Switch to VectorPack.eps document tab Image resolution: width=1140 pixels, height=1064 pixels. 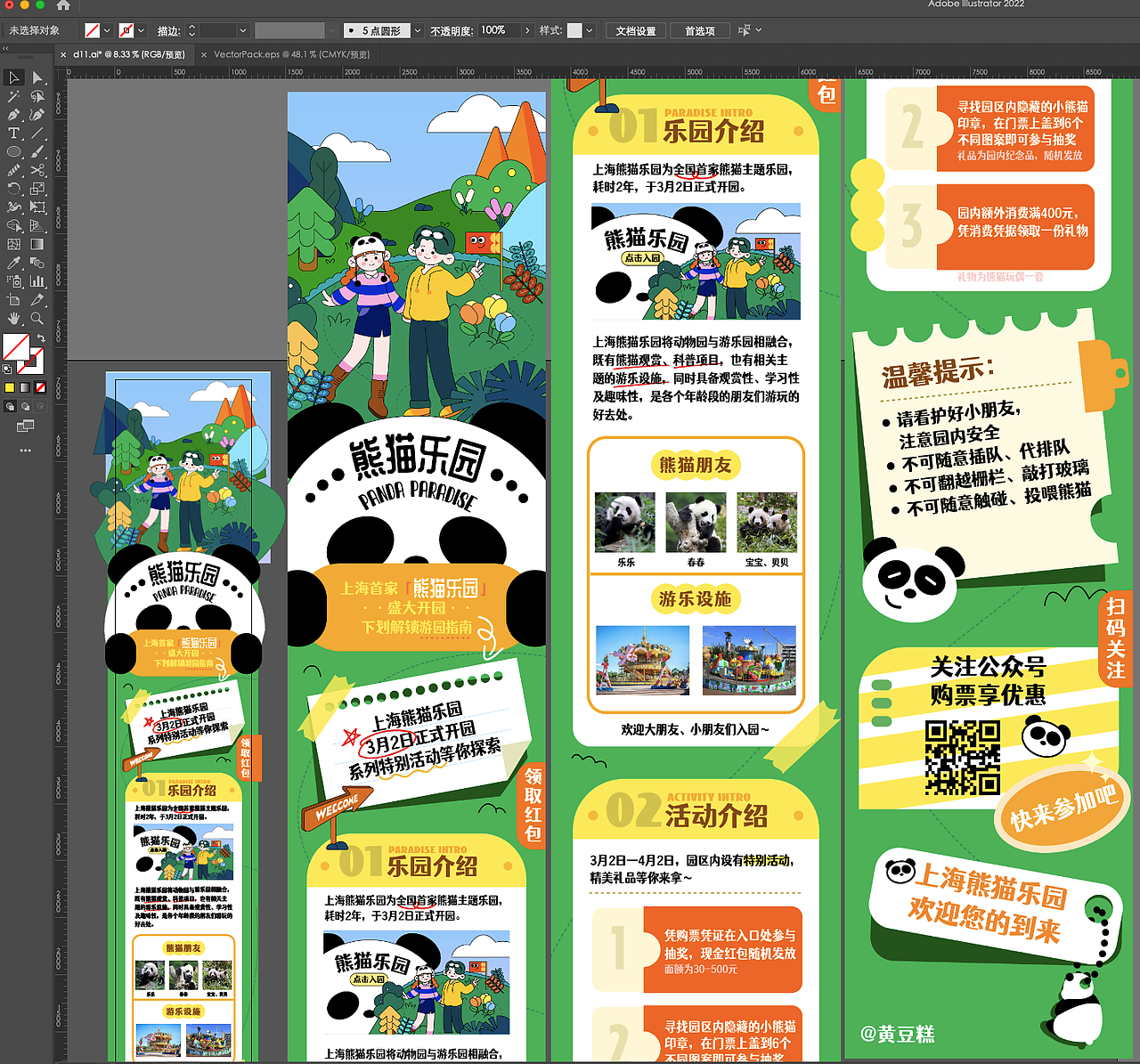tap(291, 54)
